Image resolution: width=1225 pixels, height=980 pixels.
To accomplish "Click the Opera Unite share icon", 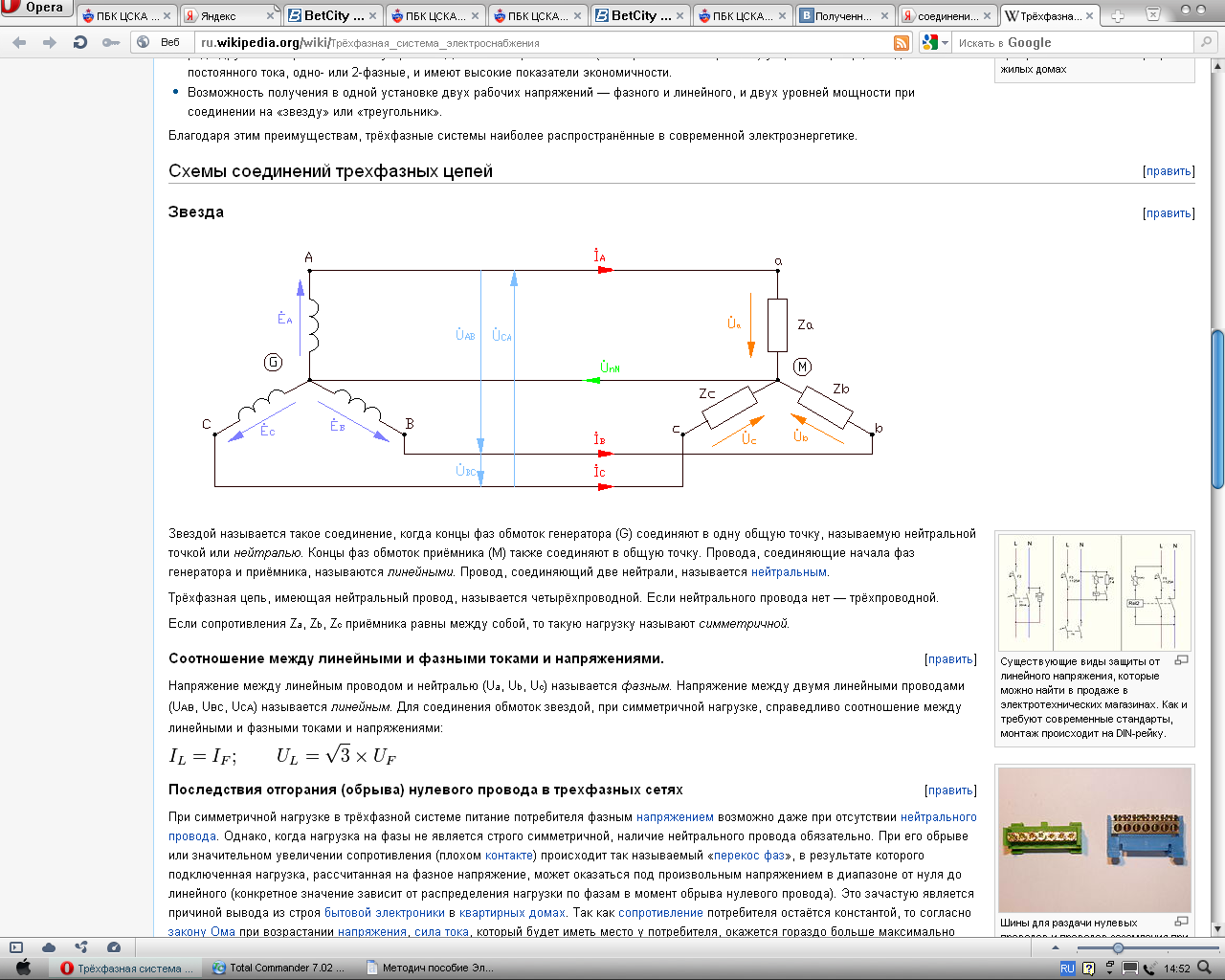I will 81,947.
